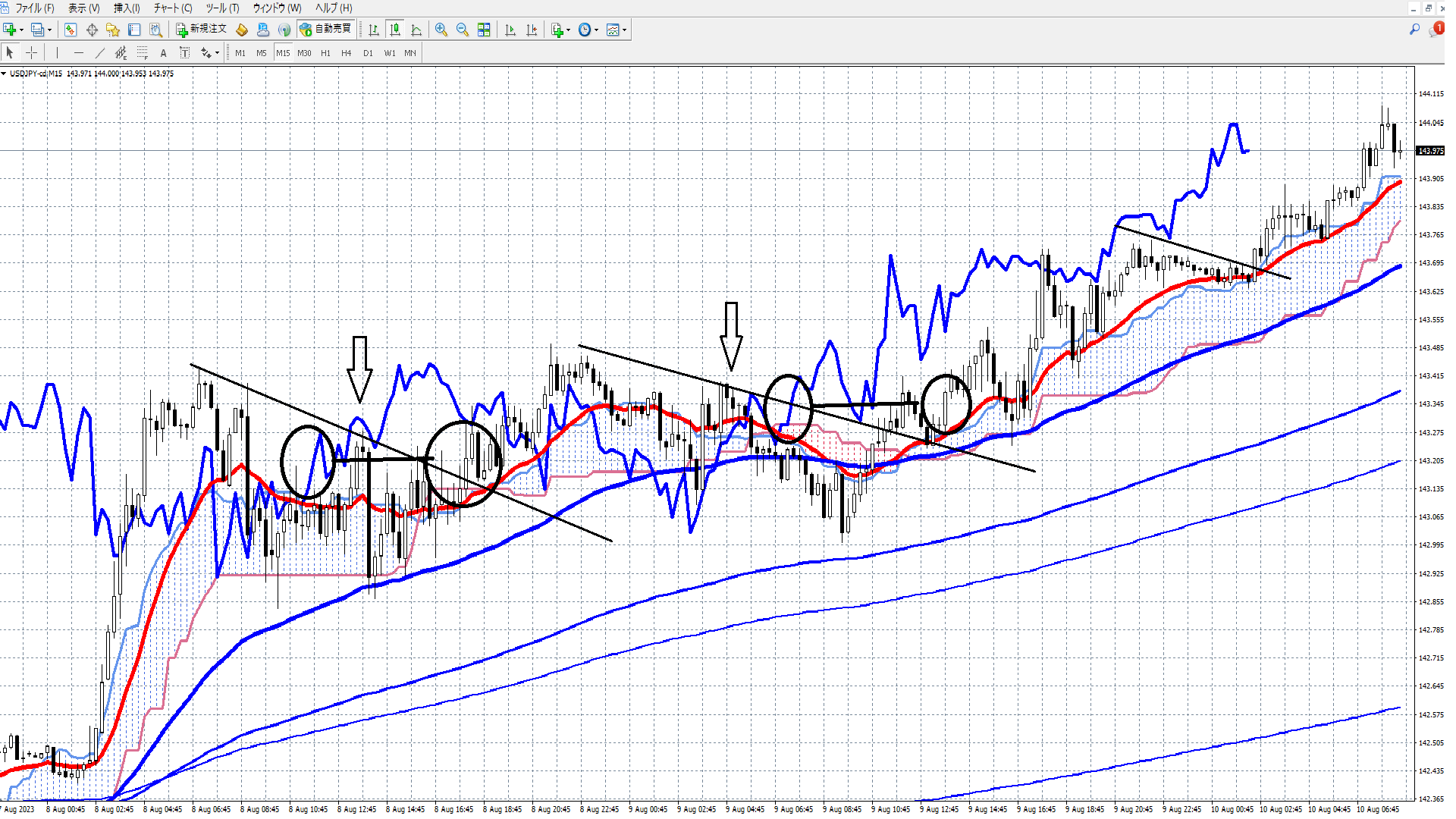Open the red notification alert icon
Screen dimensions: 1456x819
(1436, 30)
